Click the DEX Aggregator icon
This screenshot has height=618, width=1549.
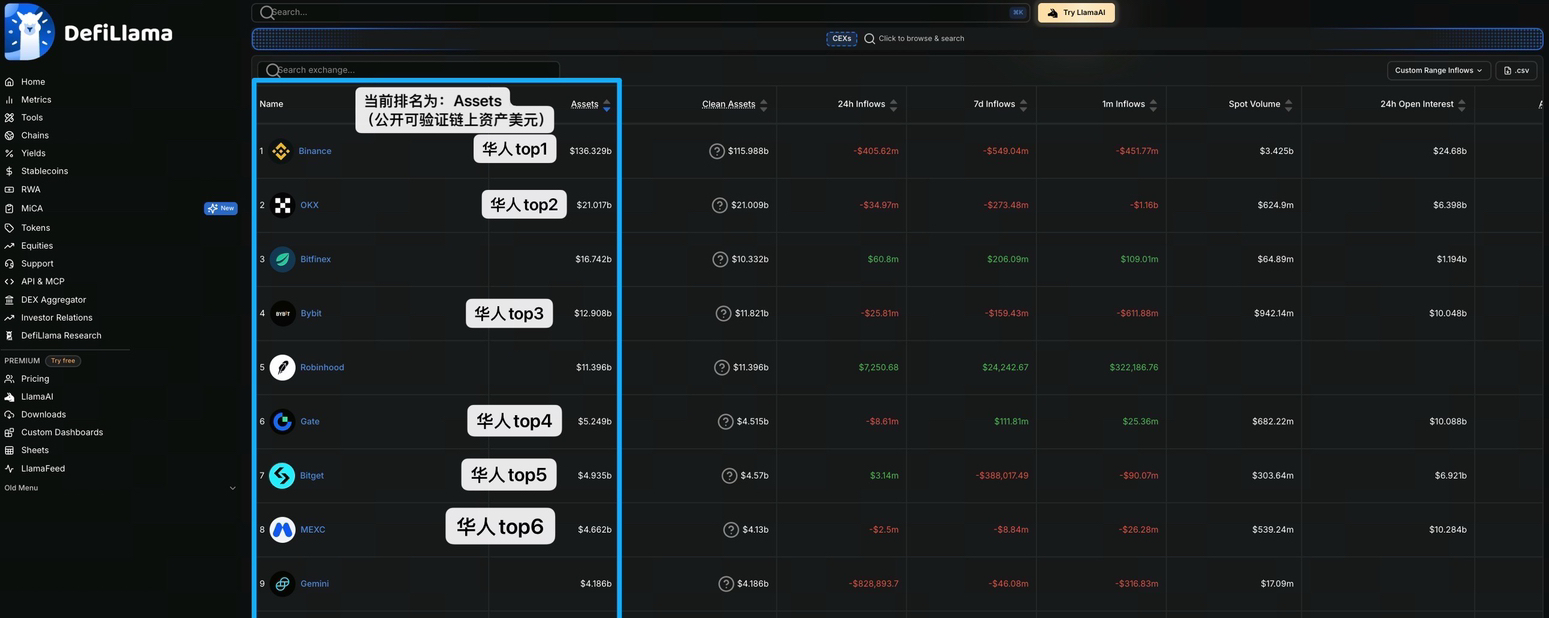point(9,300)
